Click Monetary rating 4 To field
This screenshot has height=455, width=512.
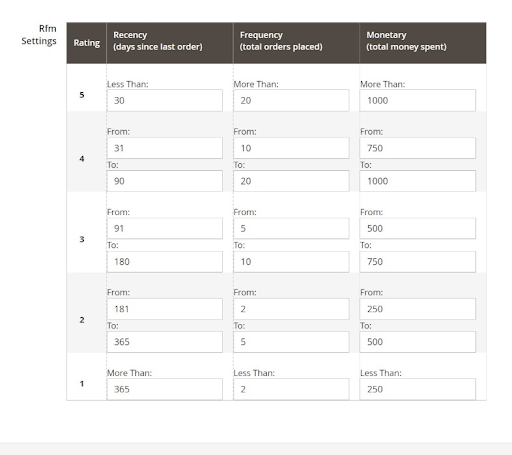point(418,181)
